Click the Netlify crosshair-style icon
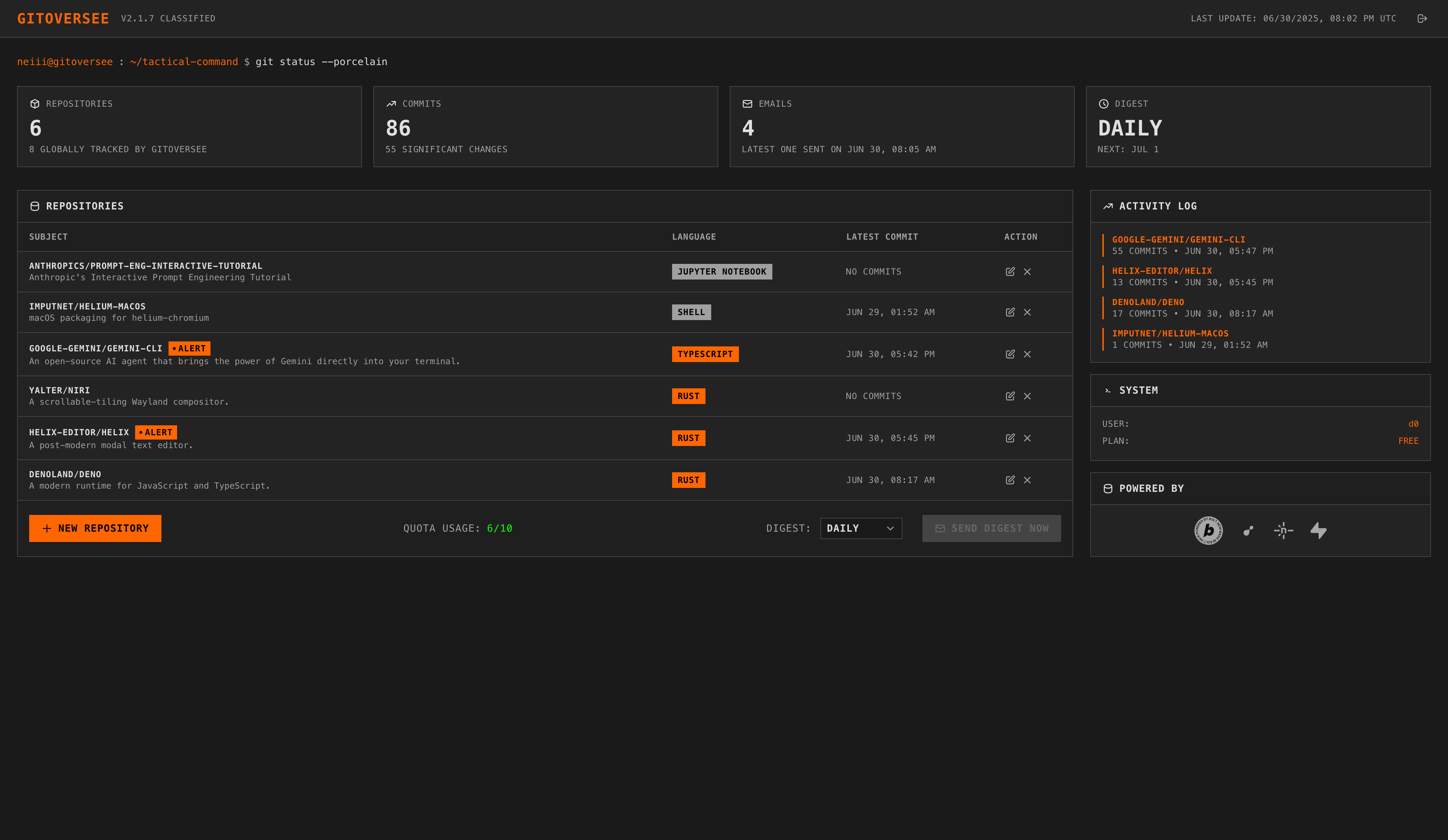 tap(1283, 530)
